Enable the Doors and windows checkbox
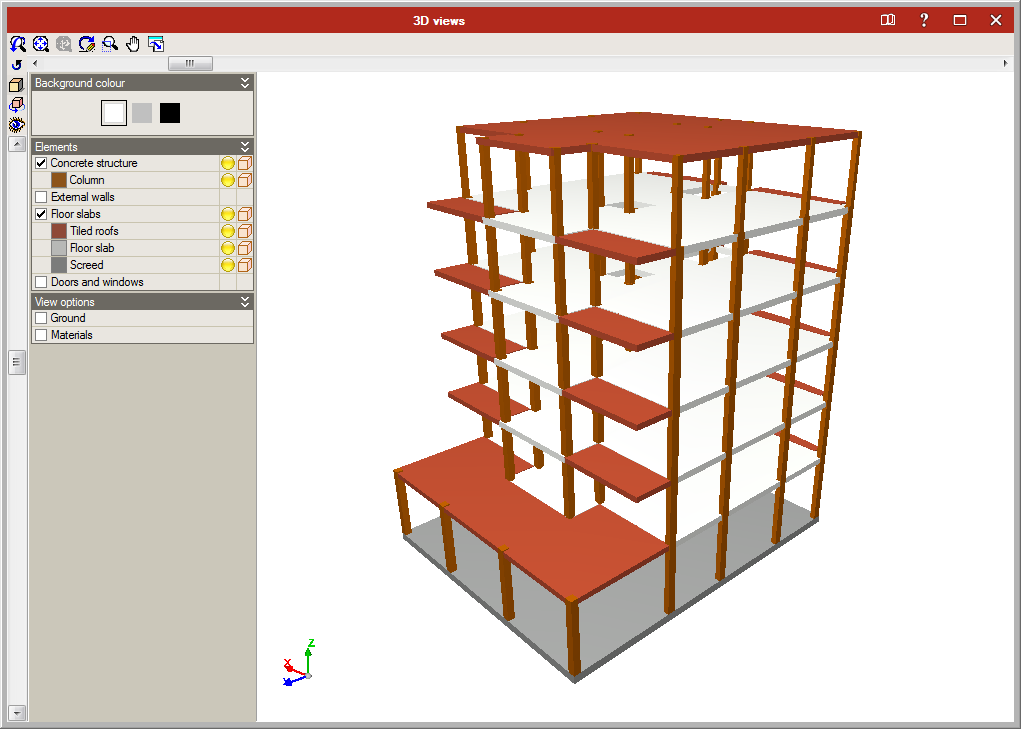 [x=41, y=282]
